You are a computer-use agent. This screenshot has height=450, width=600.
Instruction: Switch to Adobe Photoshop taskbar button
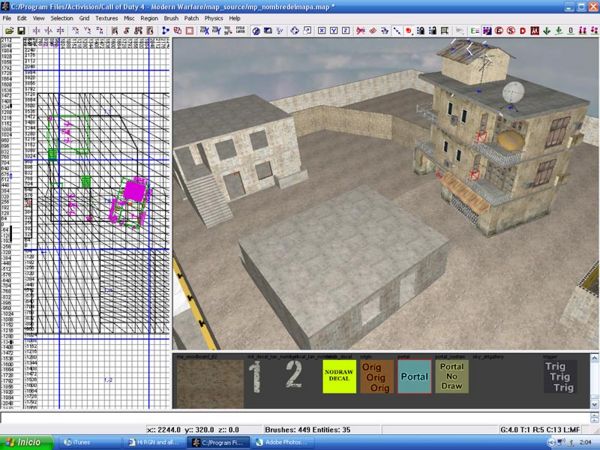284,442
